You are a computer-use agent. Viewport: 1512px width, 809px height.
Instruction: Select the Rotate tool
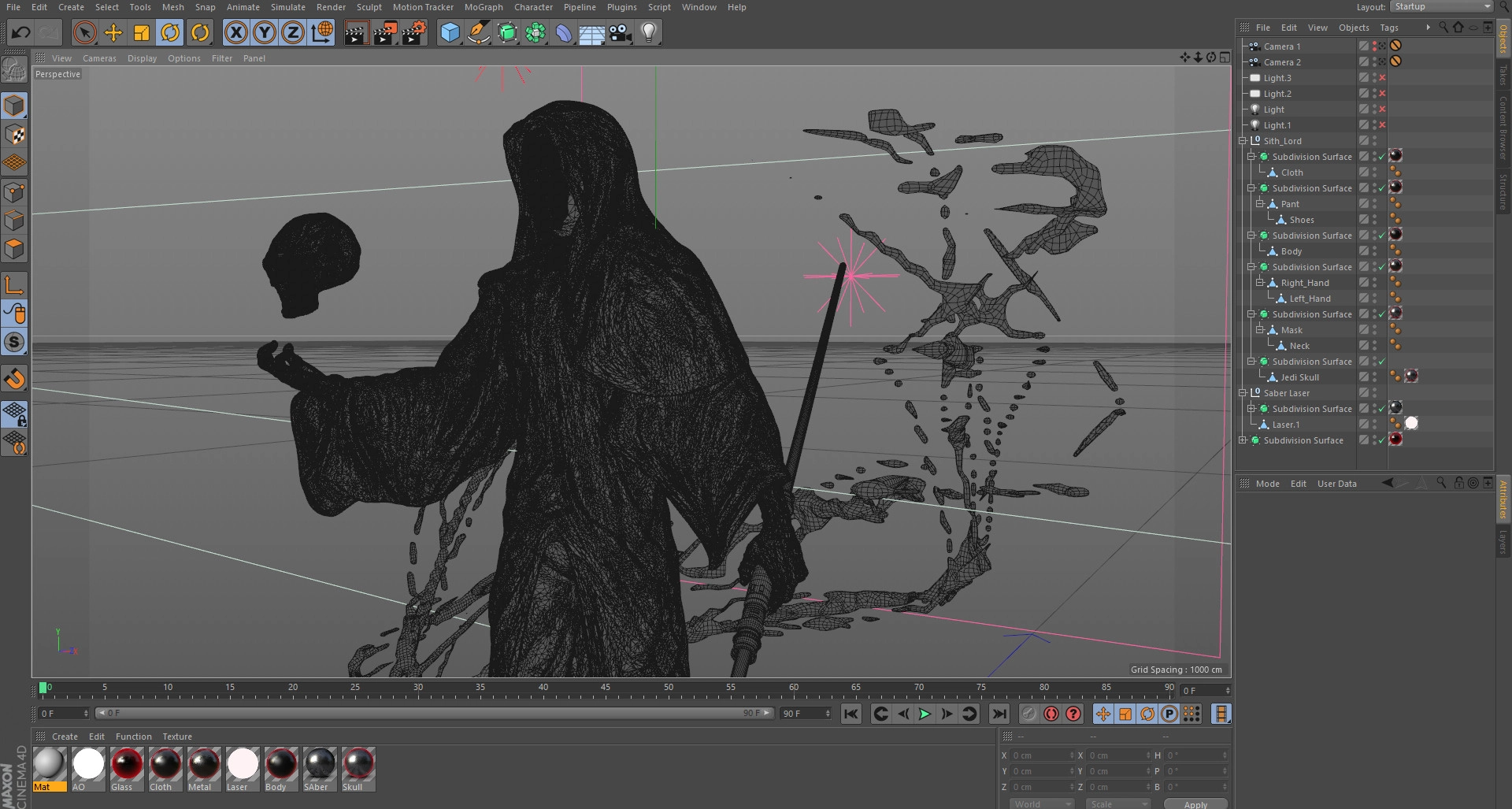[x=170, y=32]
